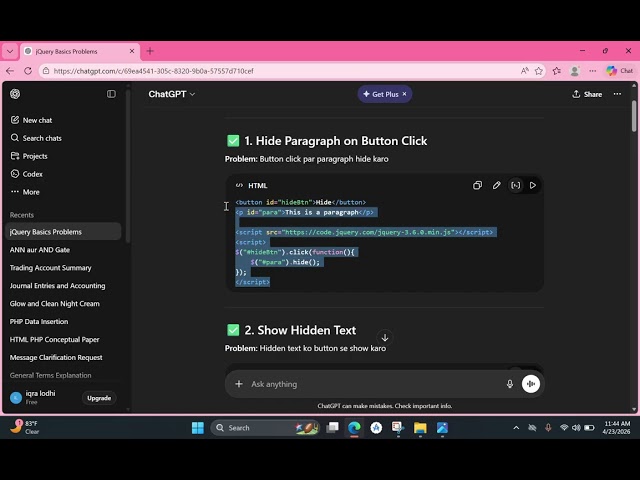Open Edge Settings and more menu
Screen dimensions: 640x480
[593, 71]
